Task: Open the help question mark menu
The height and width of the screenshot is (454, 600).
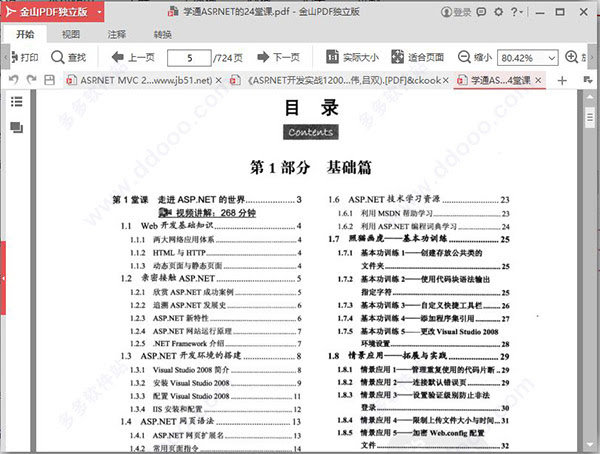Action: (x=516, y=12)
